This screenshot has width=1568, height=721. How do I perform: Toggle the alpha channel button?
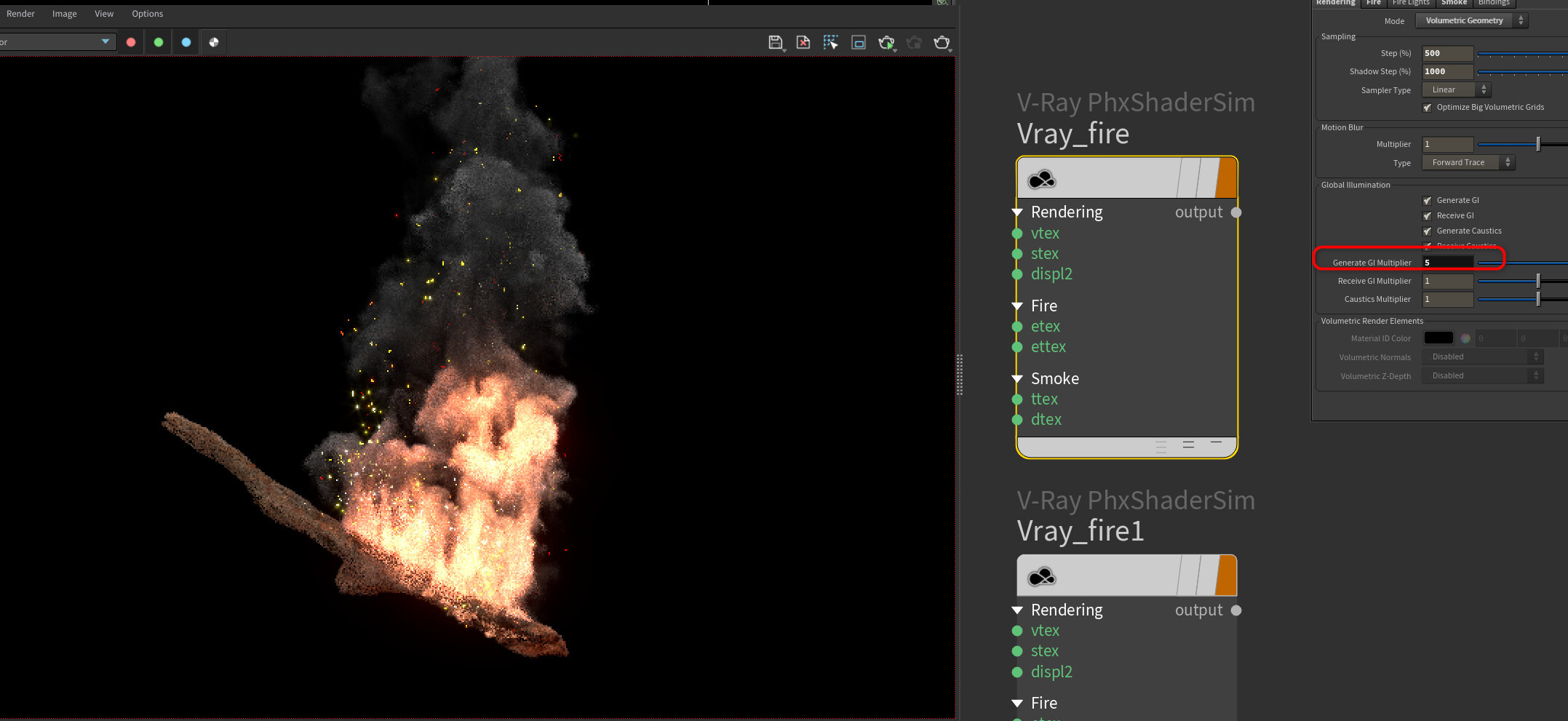click(x=214, y=42)
